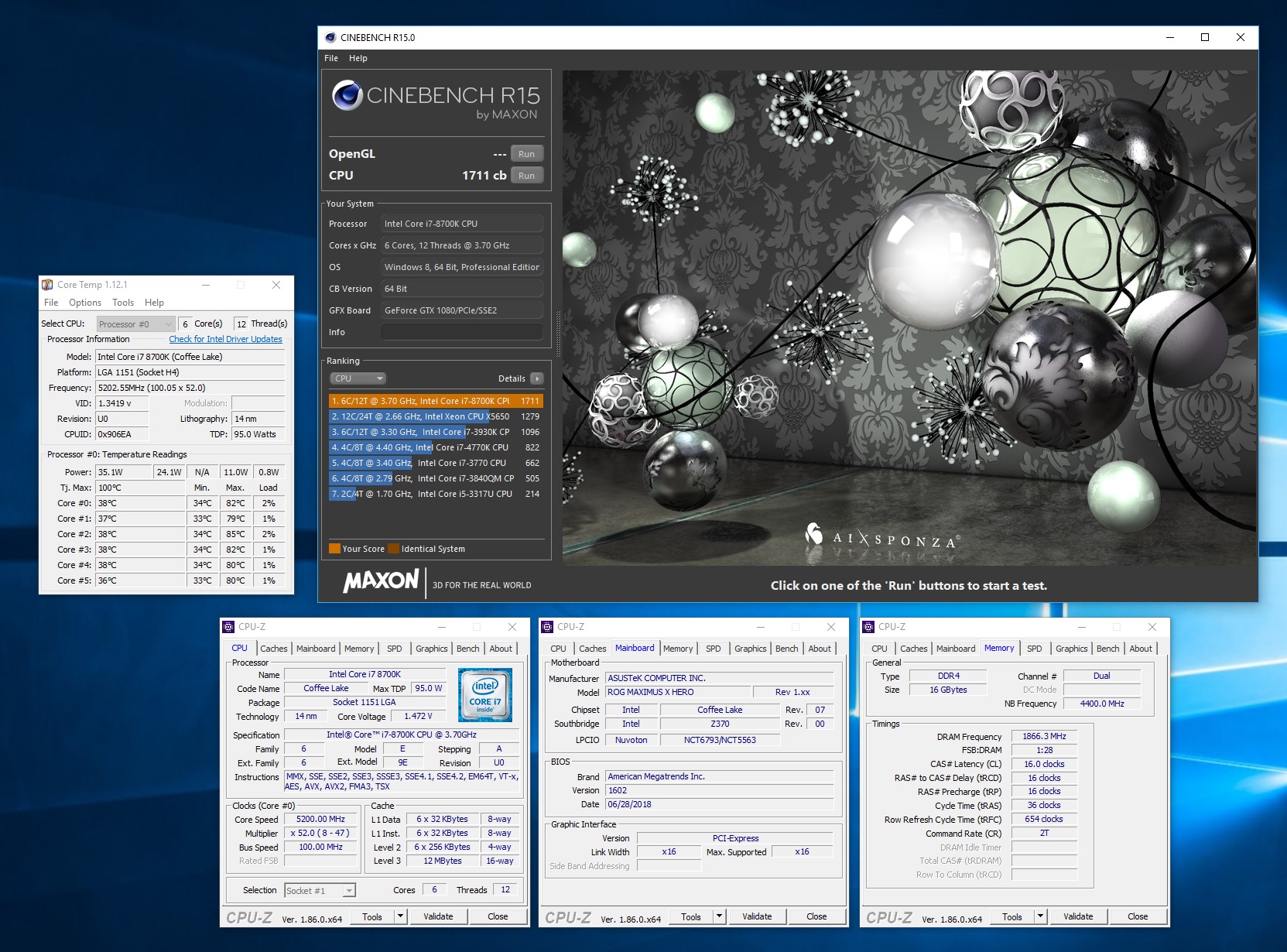Open the Processor #0 dropdown in Core Temp
This screenshot has height=952, width=1287.
[135, 324]
